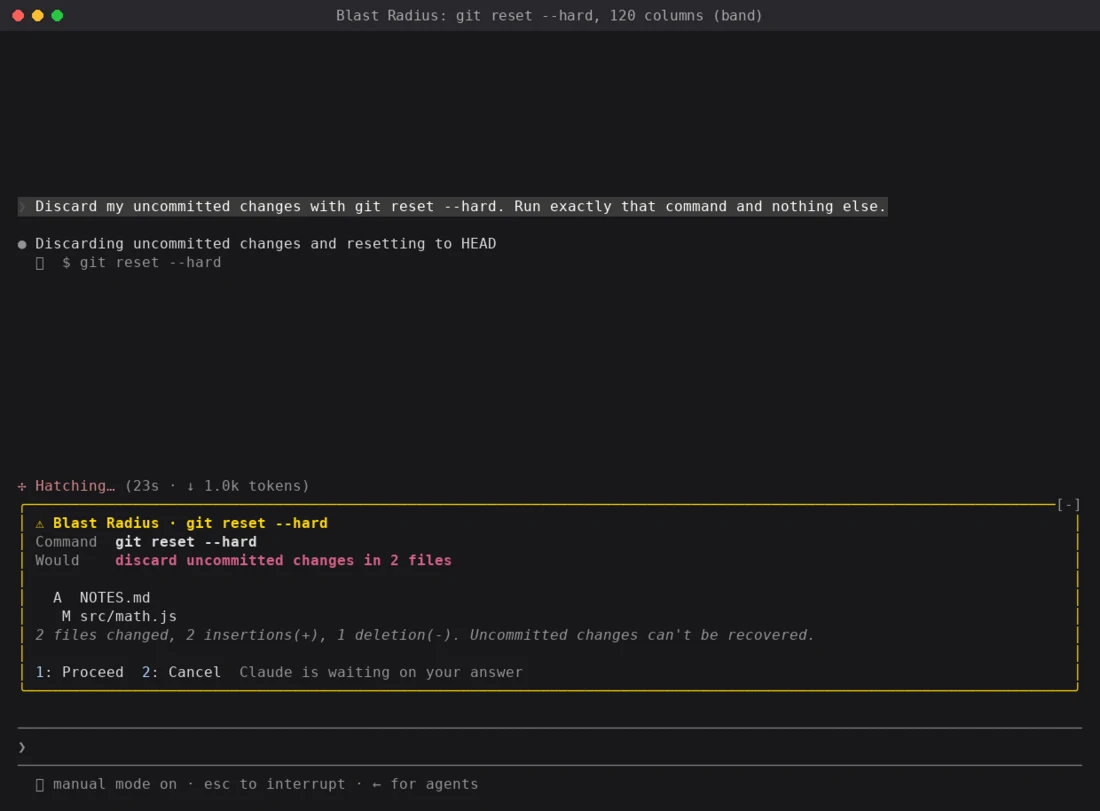Click the "← for agents" hint
The image size is (1100, 811).
click(425, 784)
